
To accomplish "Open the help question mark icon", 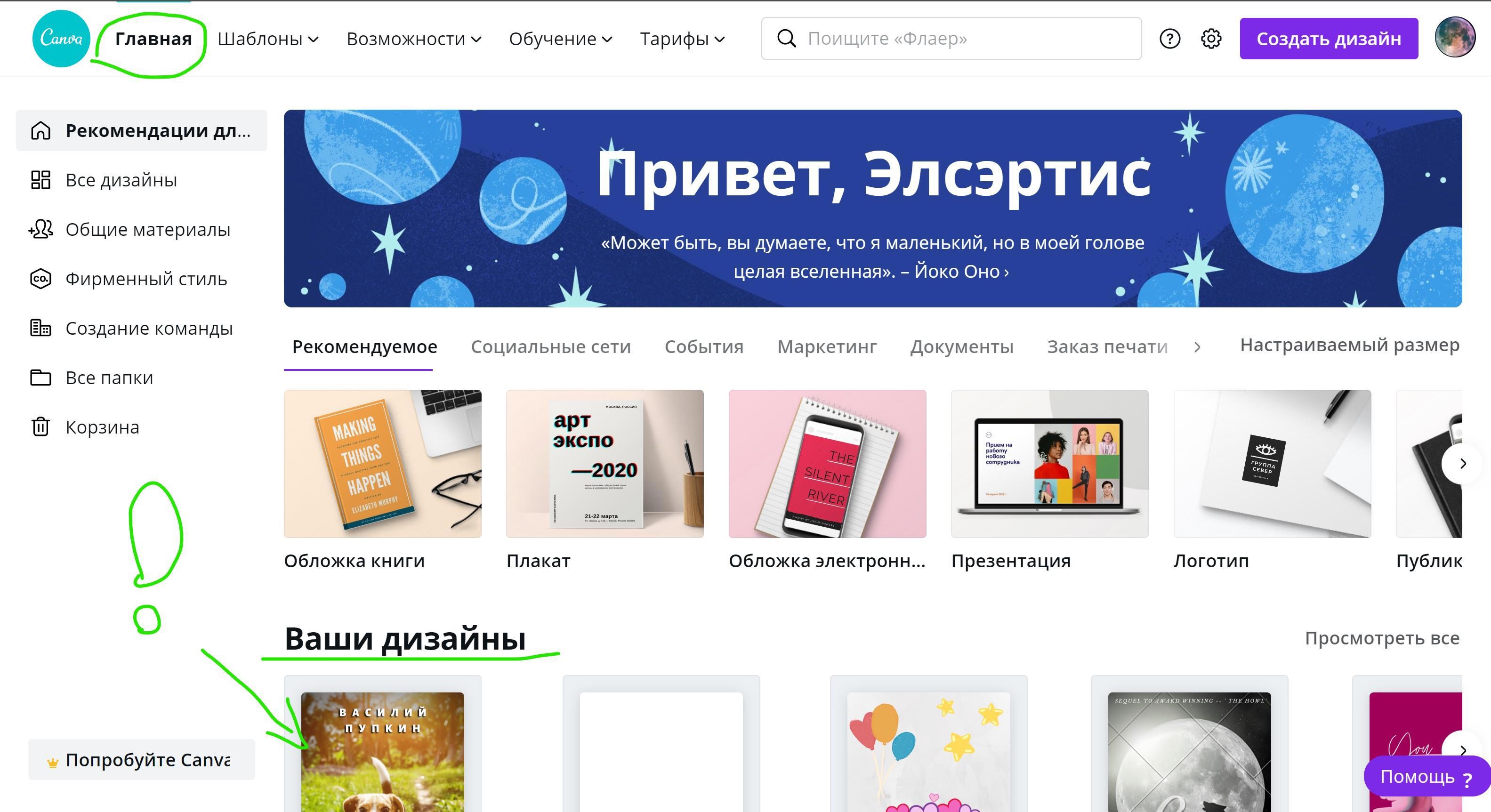I will [1169, 39].
